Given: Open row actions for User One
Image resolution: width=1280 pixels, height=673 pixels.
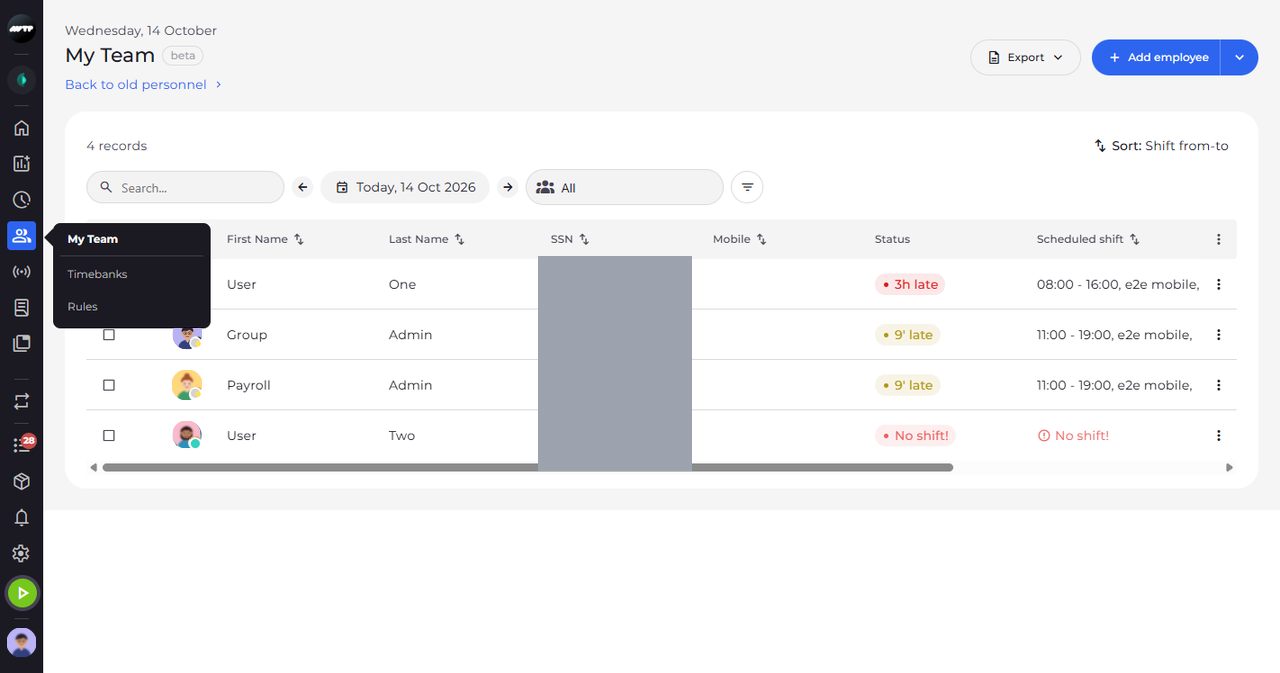Looking at the screenshot, I should tap(1218, 285).
